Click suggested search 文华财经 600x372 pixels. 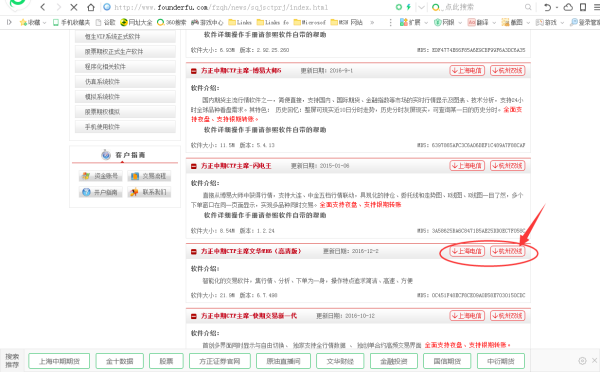tap(340, 361)
